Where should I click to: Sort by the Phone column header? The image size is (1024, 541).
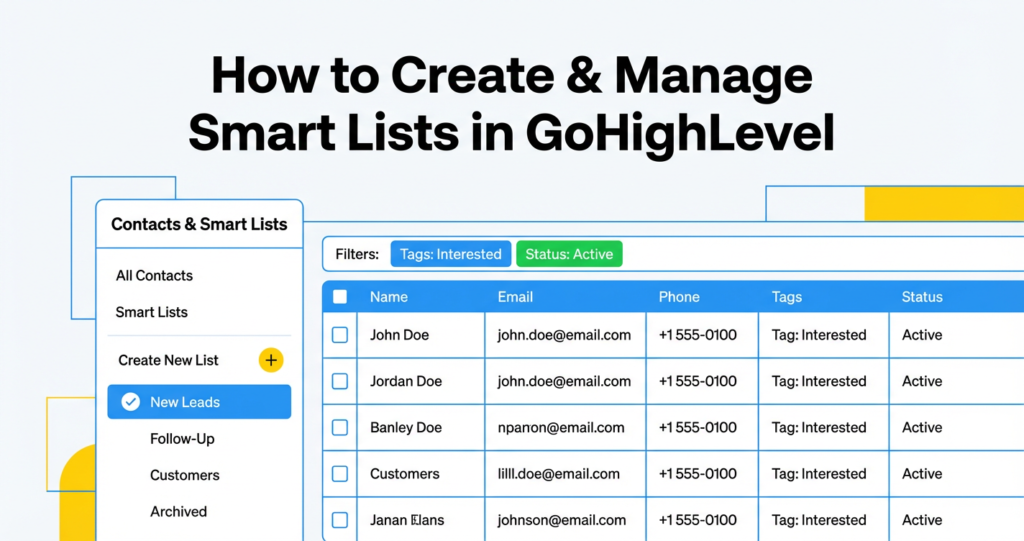[679, 297]
